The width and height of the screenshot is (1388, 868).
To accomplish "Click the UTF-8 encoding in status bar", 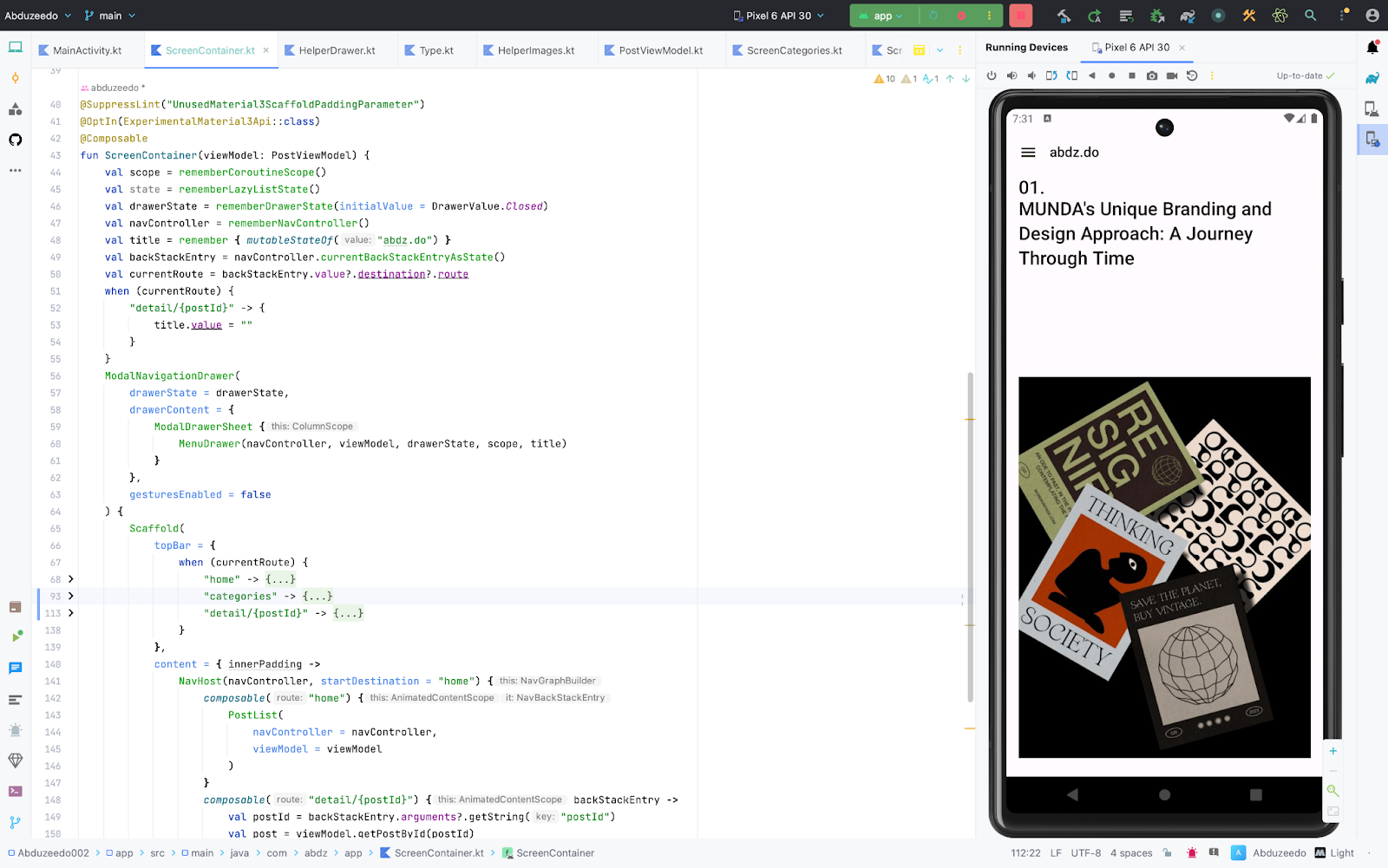I will 1085,853.
